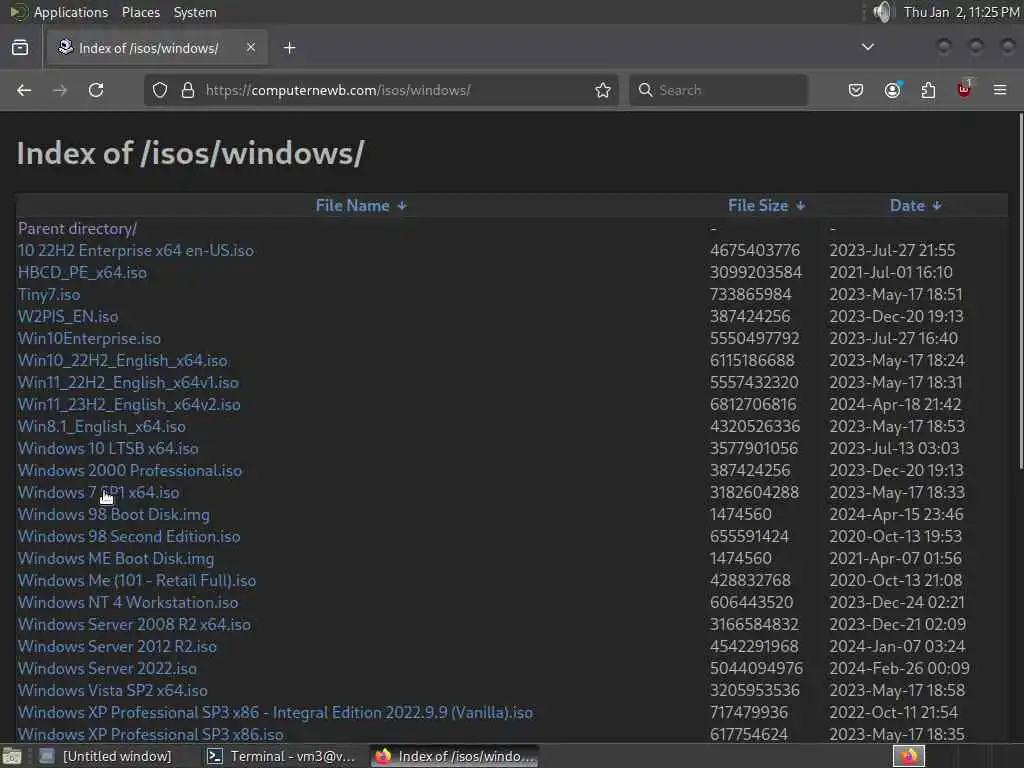Open the Parent directory link

click(x=77, y=229)
